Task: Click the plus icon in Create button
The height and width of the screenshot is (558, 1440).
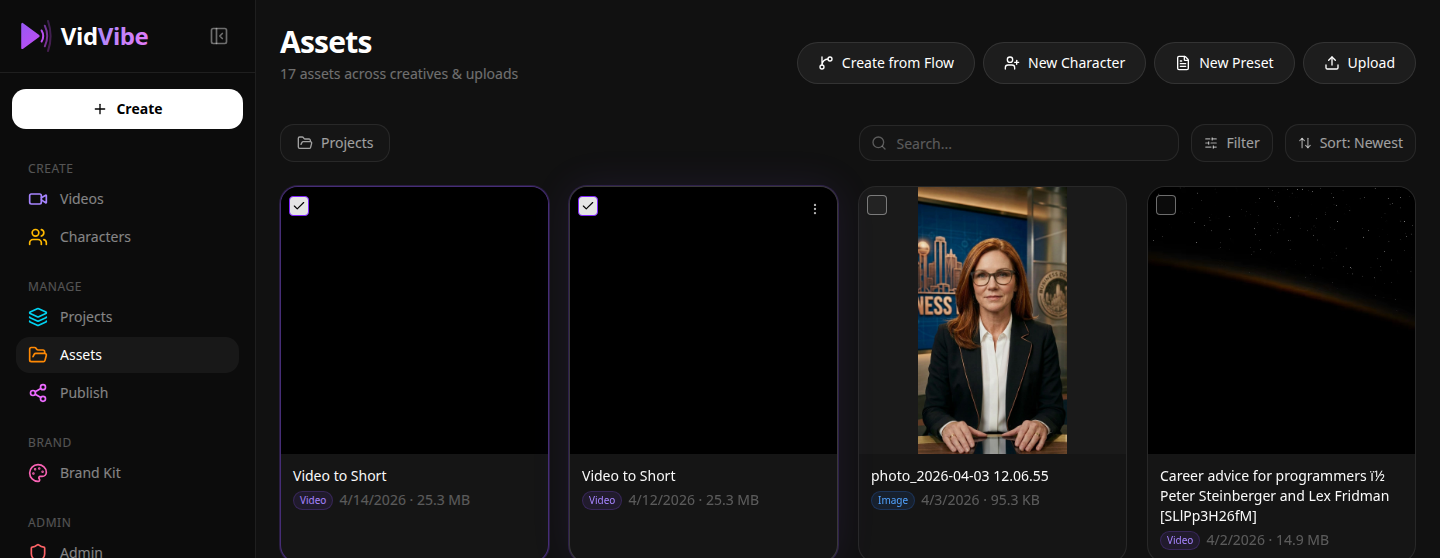Action: click(x=99, y=109)
